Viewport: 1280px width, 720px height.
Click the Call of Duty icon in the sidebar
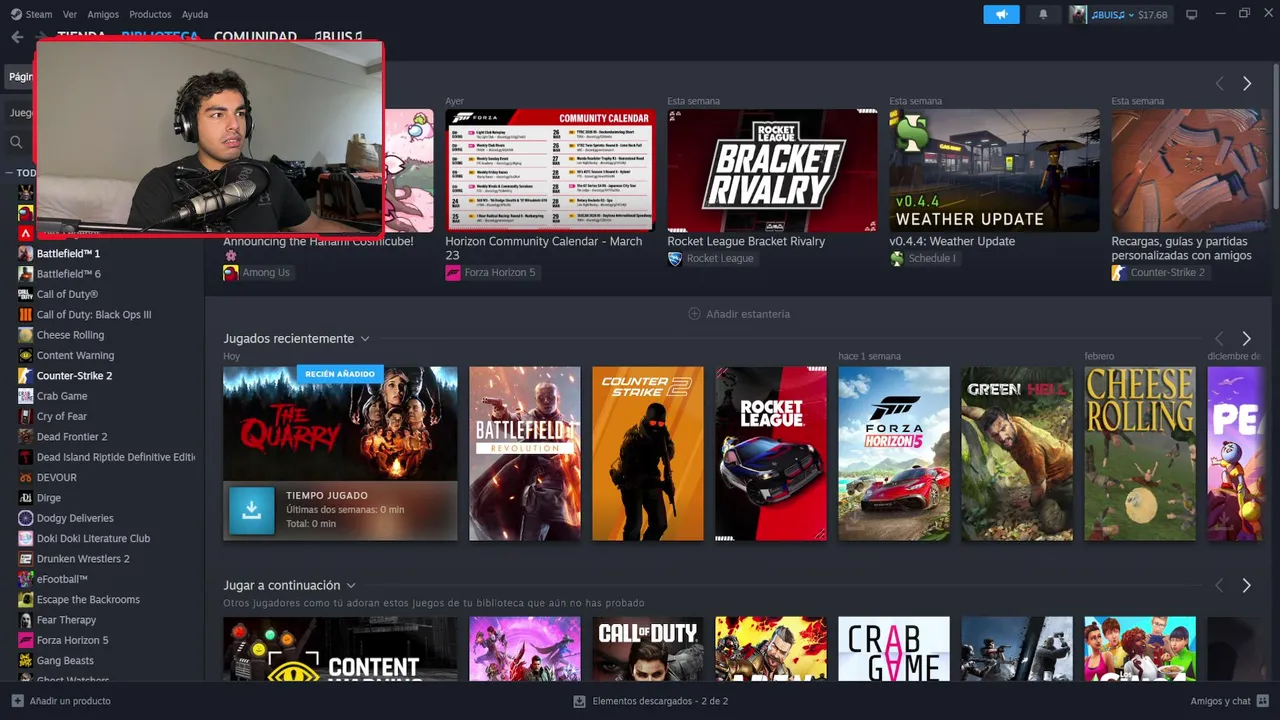point(26,294)
